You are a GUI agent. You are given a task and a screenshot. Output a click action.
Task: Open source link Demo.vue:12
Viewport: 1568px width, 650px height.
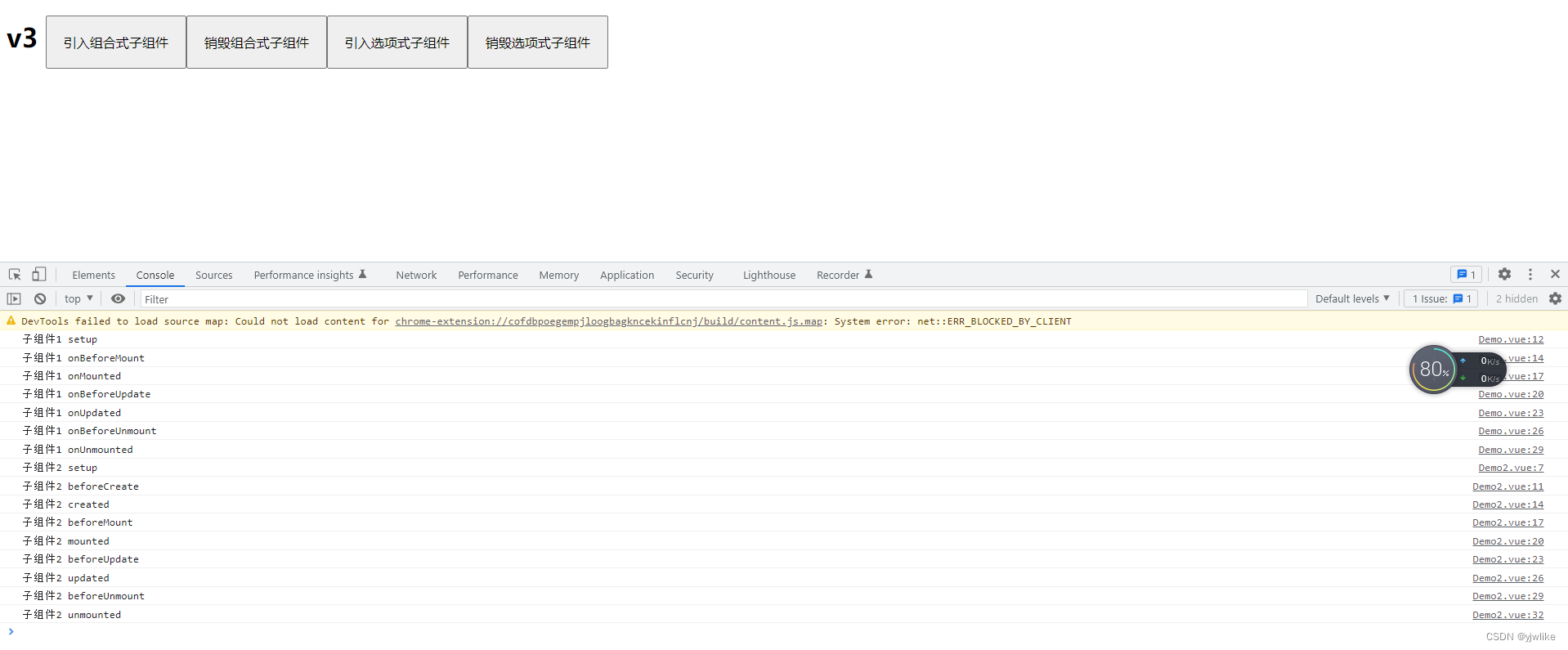(x=1511, y=339)
